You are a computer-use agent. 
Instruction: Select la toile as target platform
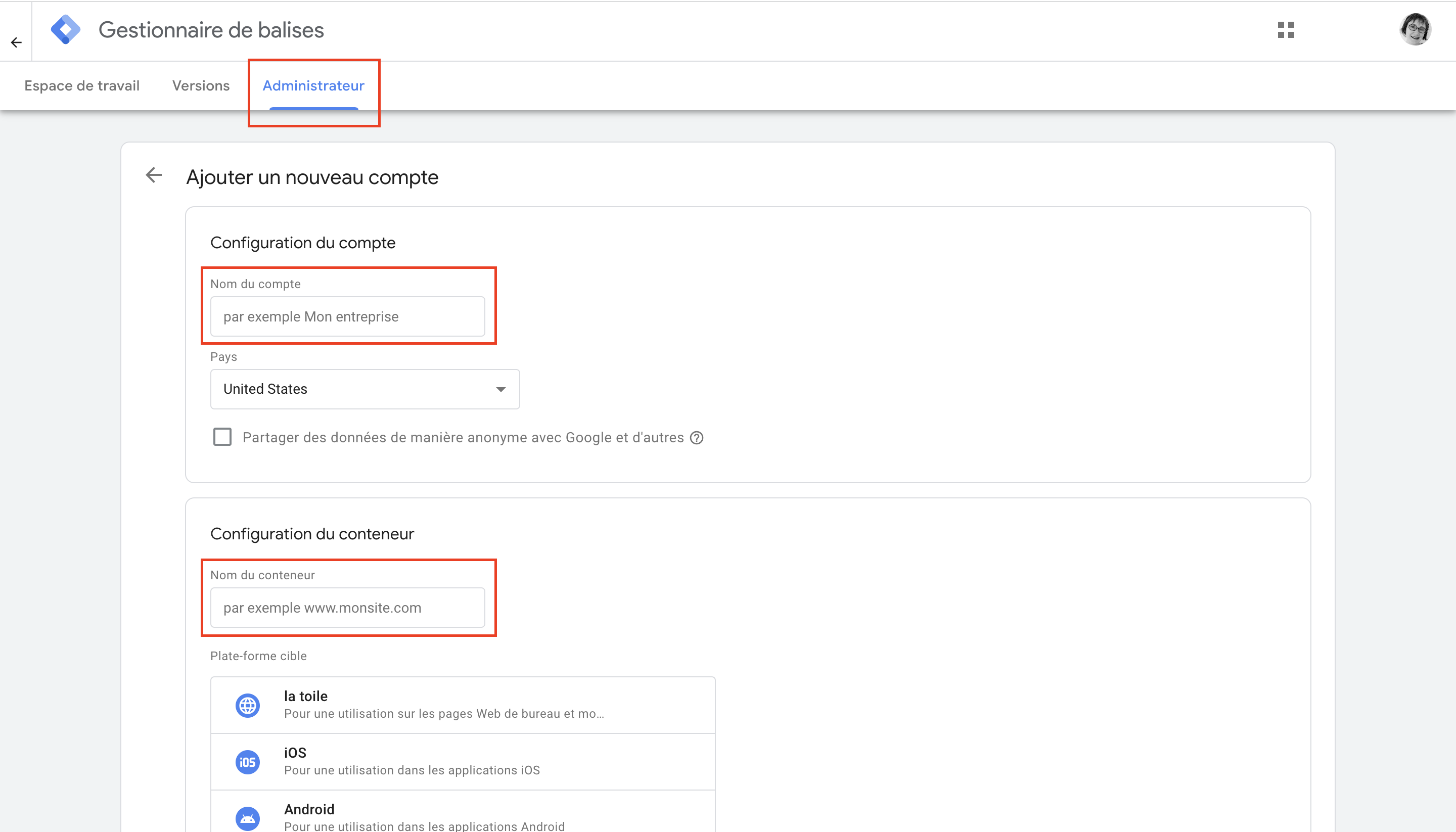pyautogui.click(x=463, y=706)
